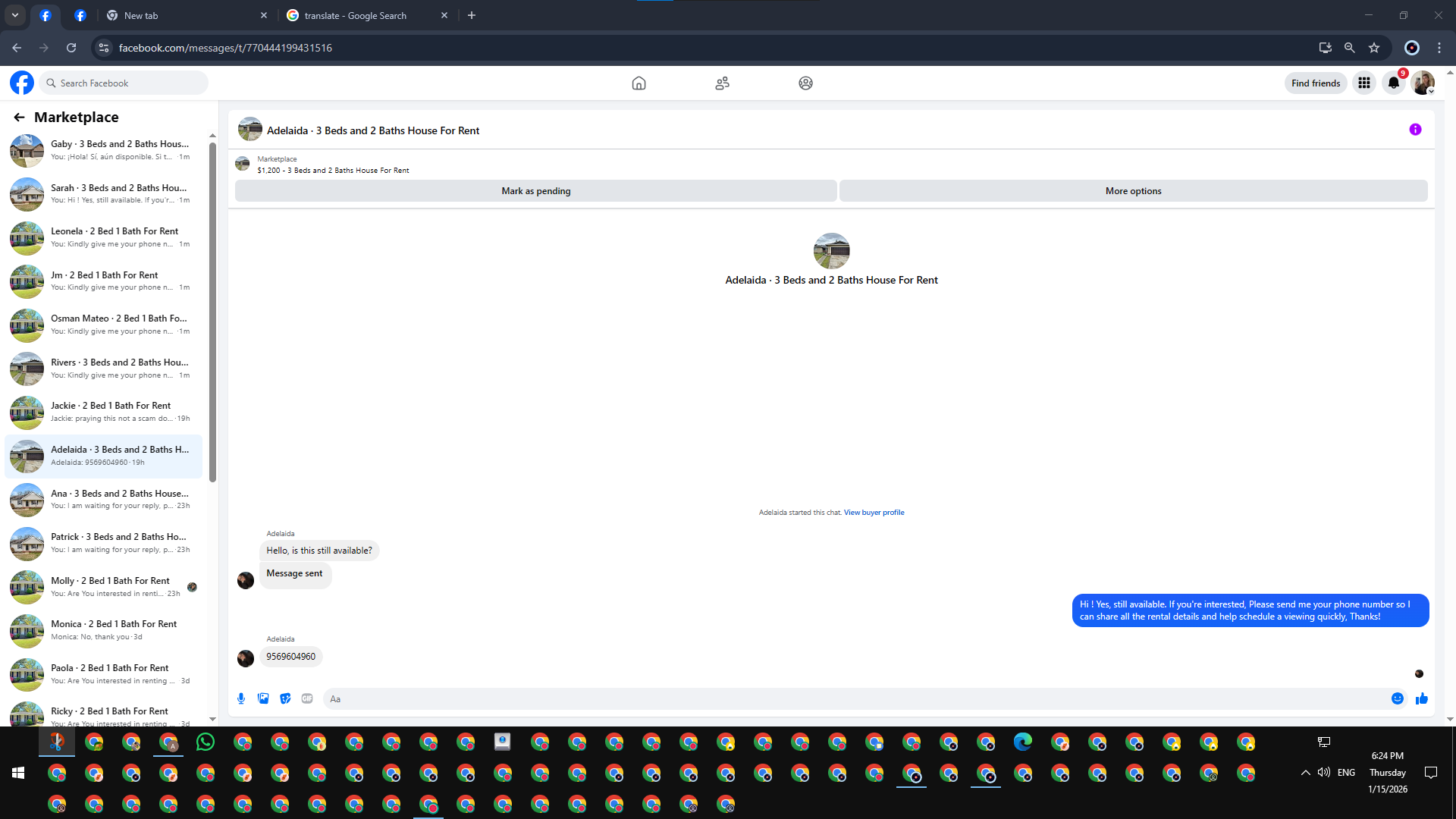Go back from the Marketplace panel
The height and width of the screenshot is (819, 1456).
point(19,117)
